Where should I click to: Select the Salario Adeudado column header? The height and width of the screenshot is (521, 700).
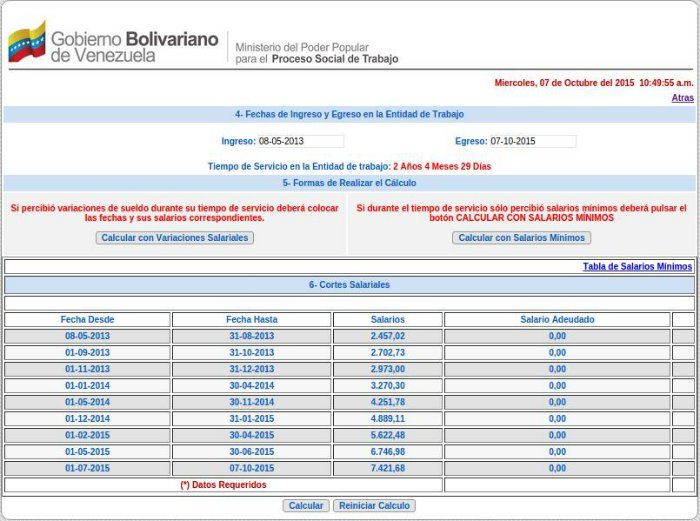pyautogui.click(x=557, y=320)
